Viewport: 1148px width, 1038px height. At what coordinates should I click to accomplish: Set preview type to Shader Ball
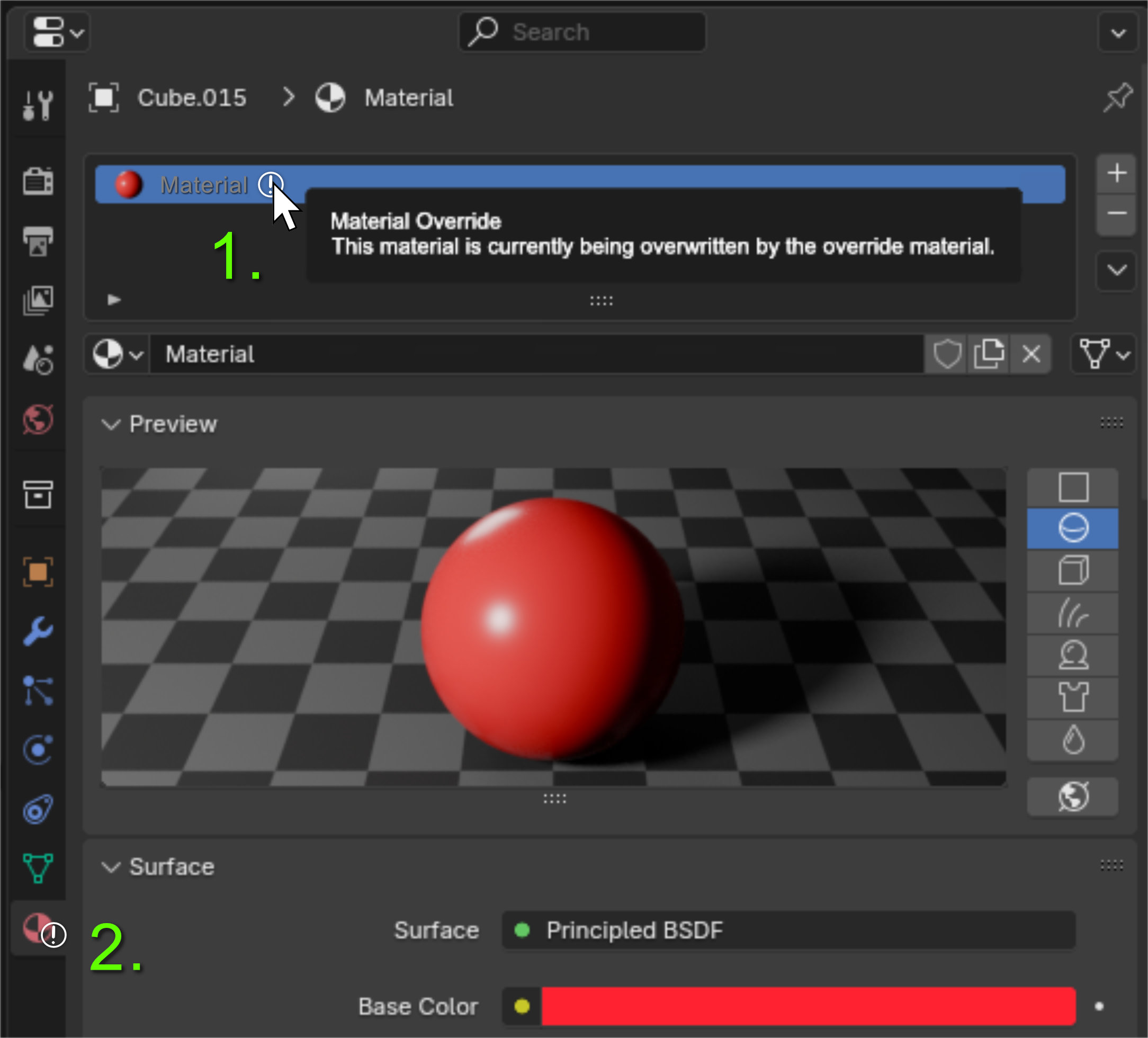tap(1073, 655)
